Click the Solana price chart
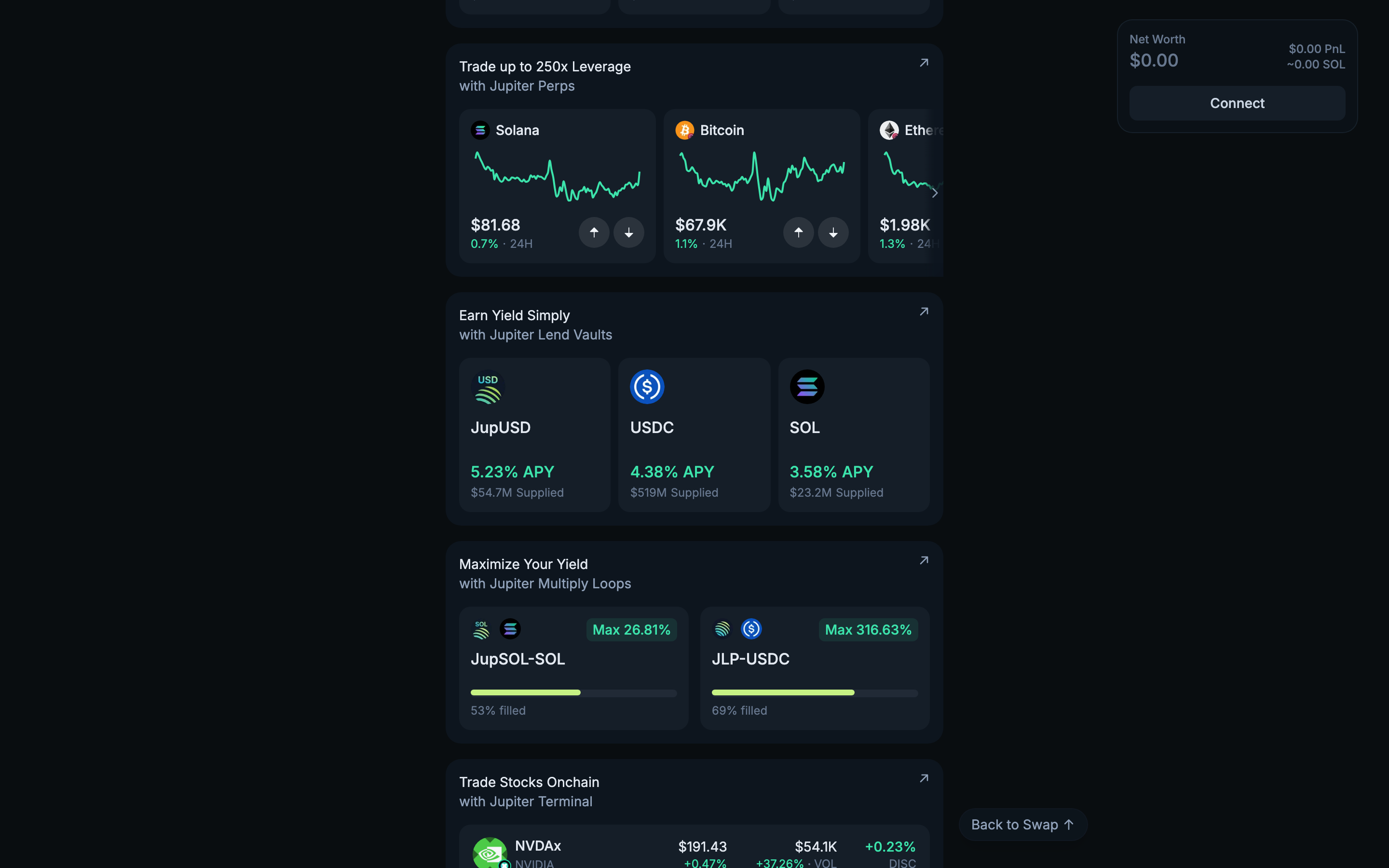The width and height of the screenshot is (1389, 868). point(557,176)
